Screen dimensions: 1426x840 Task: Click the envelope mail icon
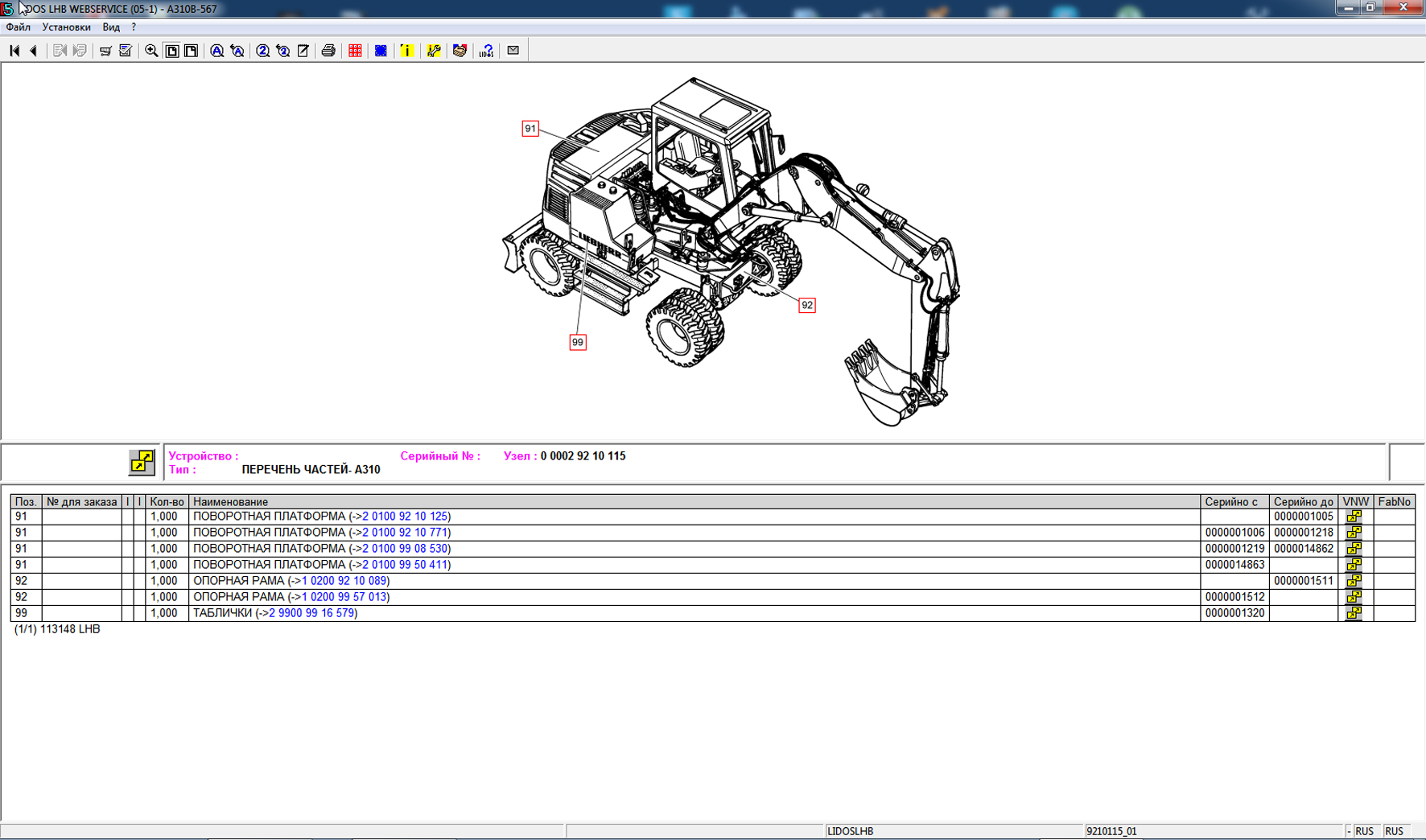(513, 51)
